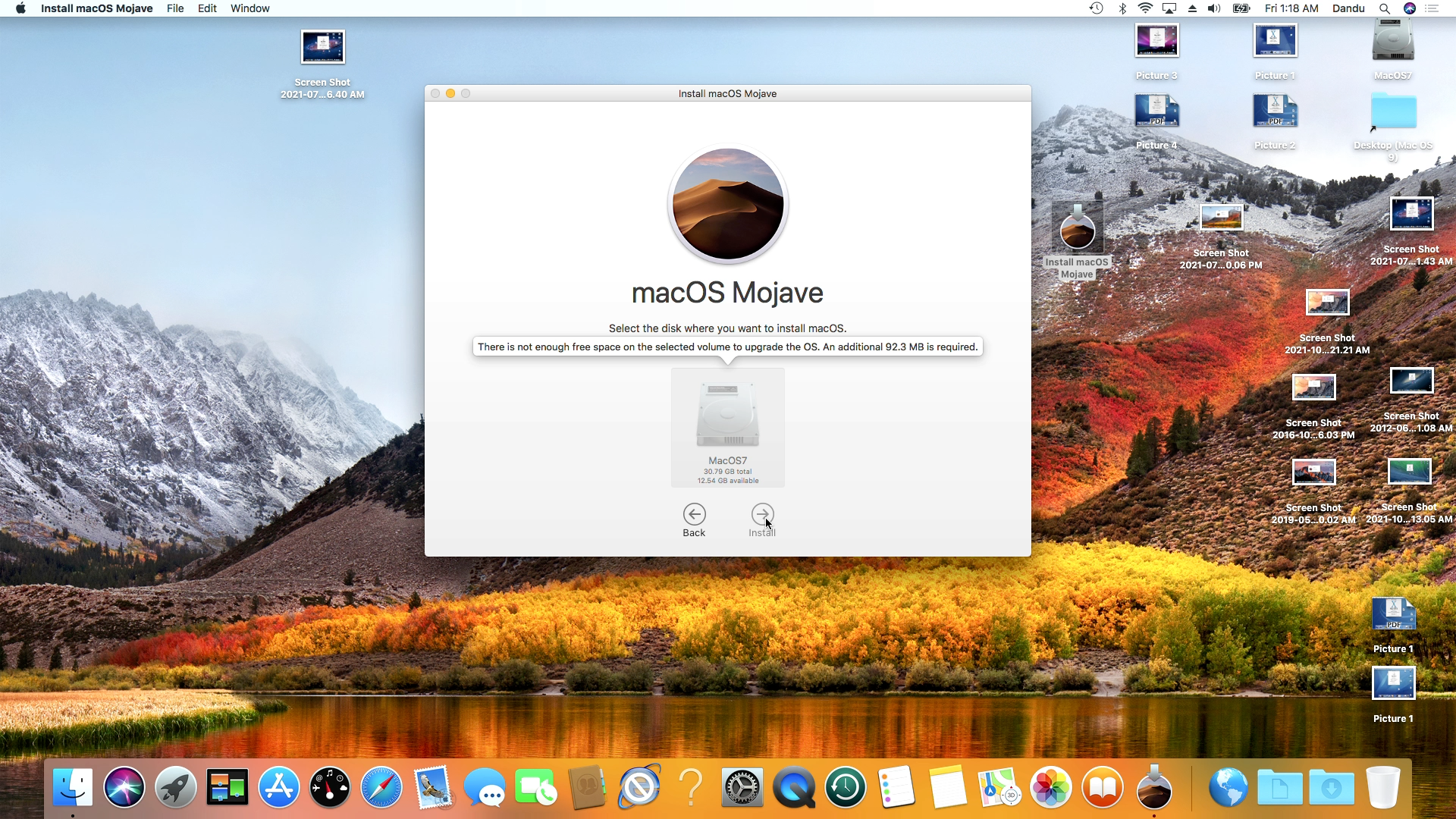
Task: Open Time Machine in the Dock
Action: pos(846,787)
